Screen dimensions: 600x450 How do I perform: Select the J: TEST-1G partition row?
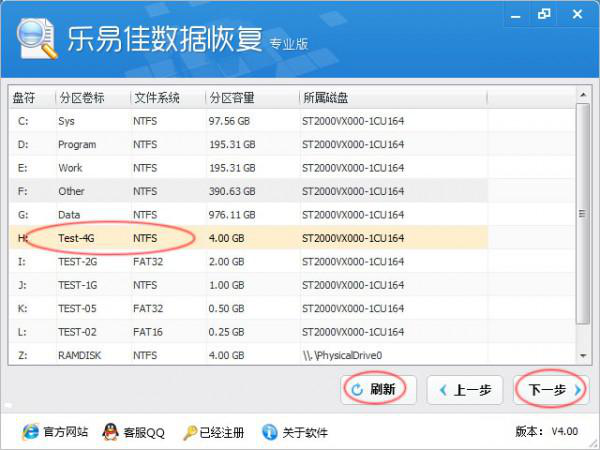248,285
